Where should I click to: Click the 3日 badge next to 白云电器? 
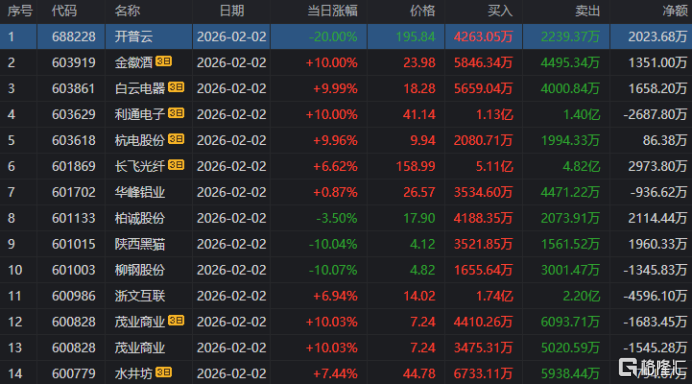click(x=176, y=87)
